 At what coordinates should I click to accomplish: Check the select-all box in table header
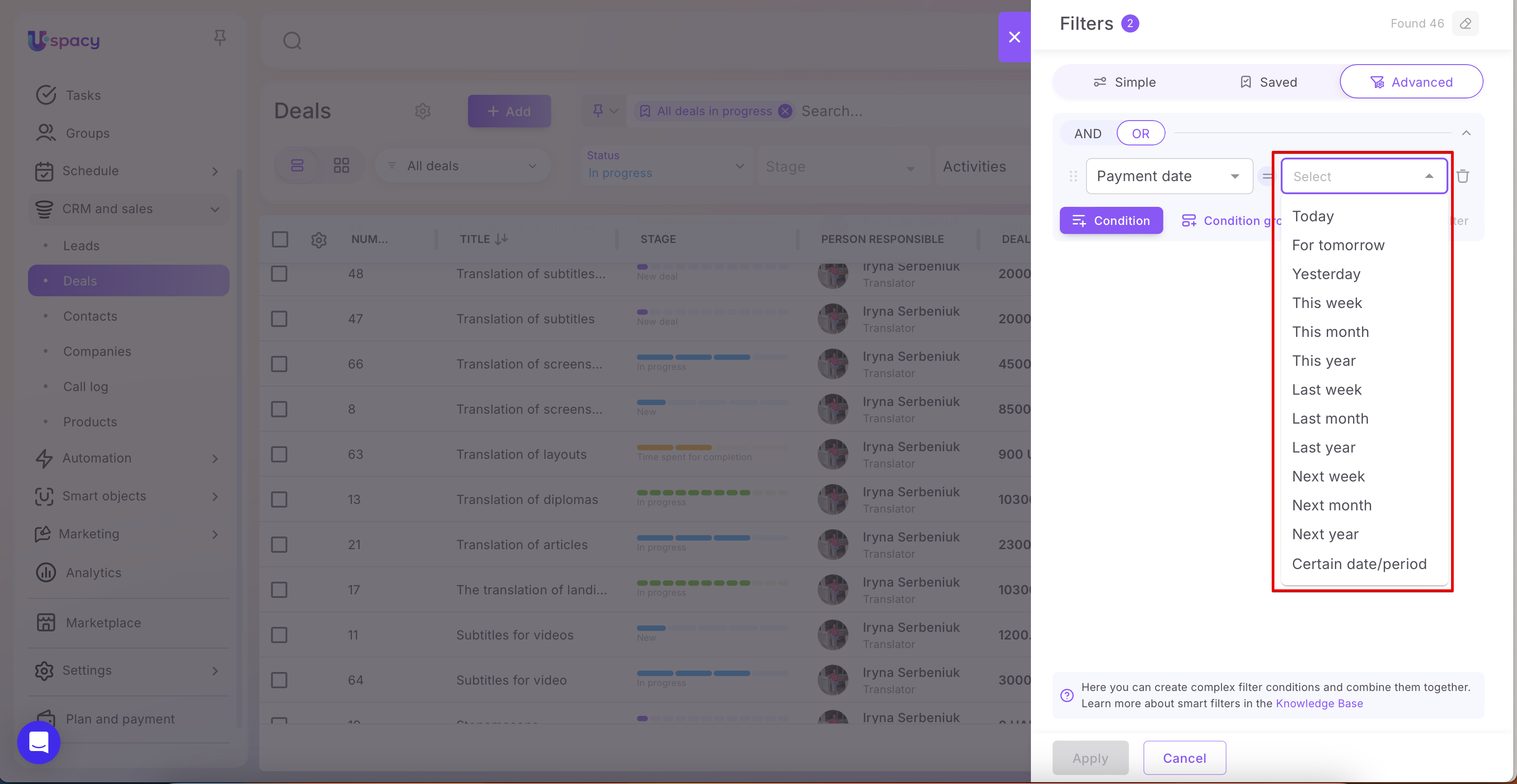click(280, 239)
